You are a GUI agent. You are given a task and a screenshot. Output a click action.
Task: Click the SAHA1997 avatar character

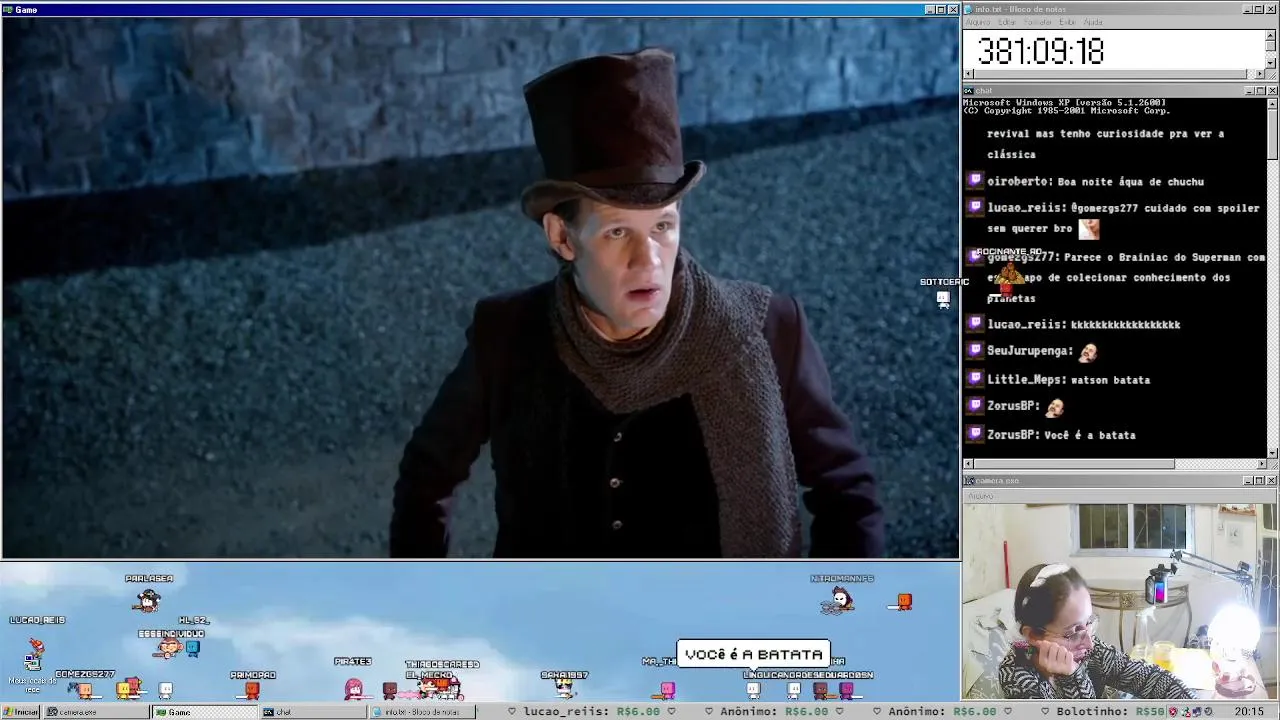564,688
